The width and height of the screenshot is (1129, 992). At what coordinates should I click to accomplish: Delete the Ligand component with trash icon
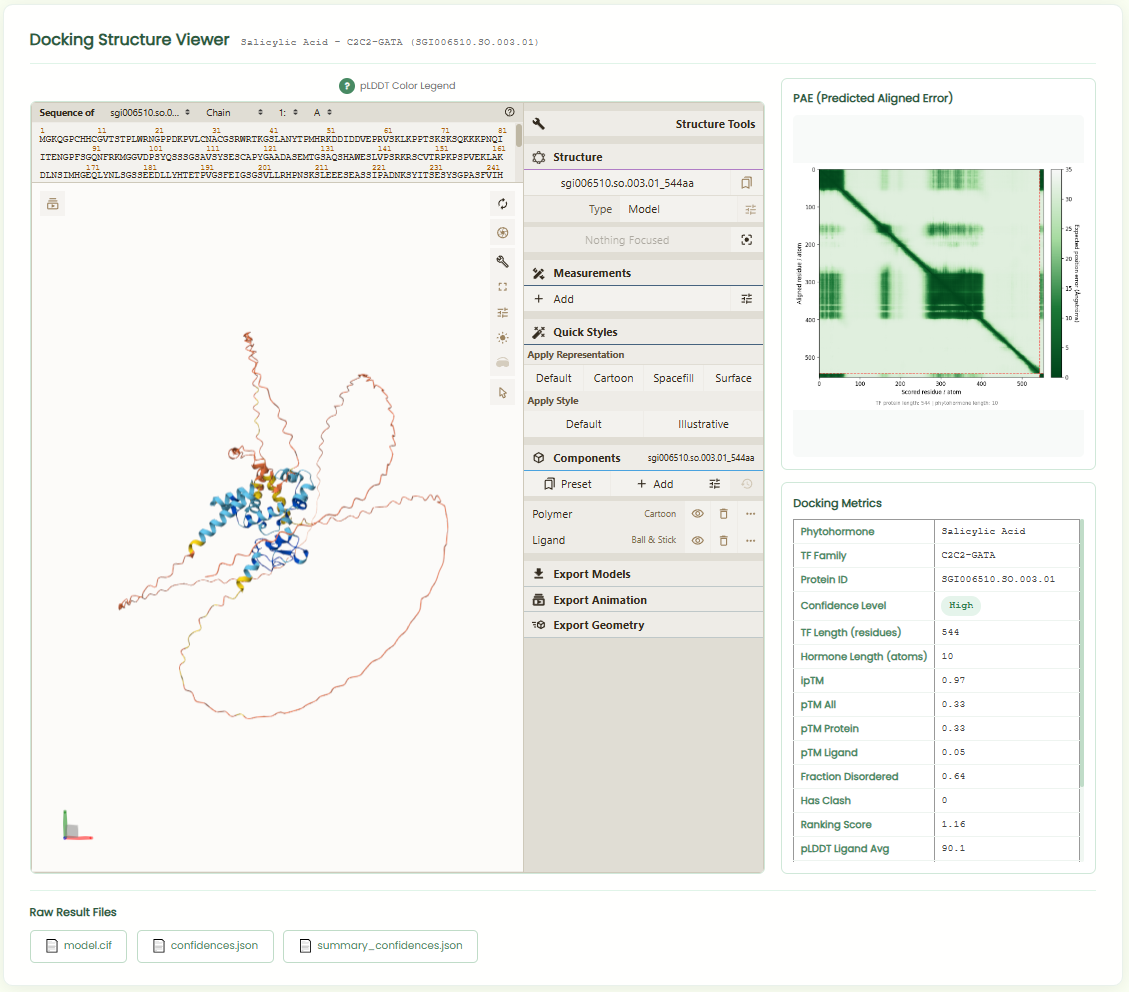724,540
